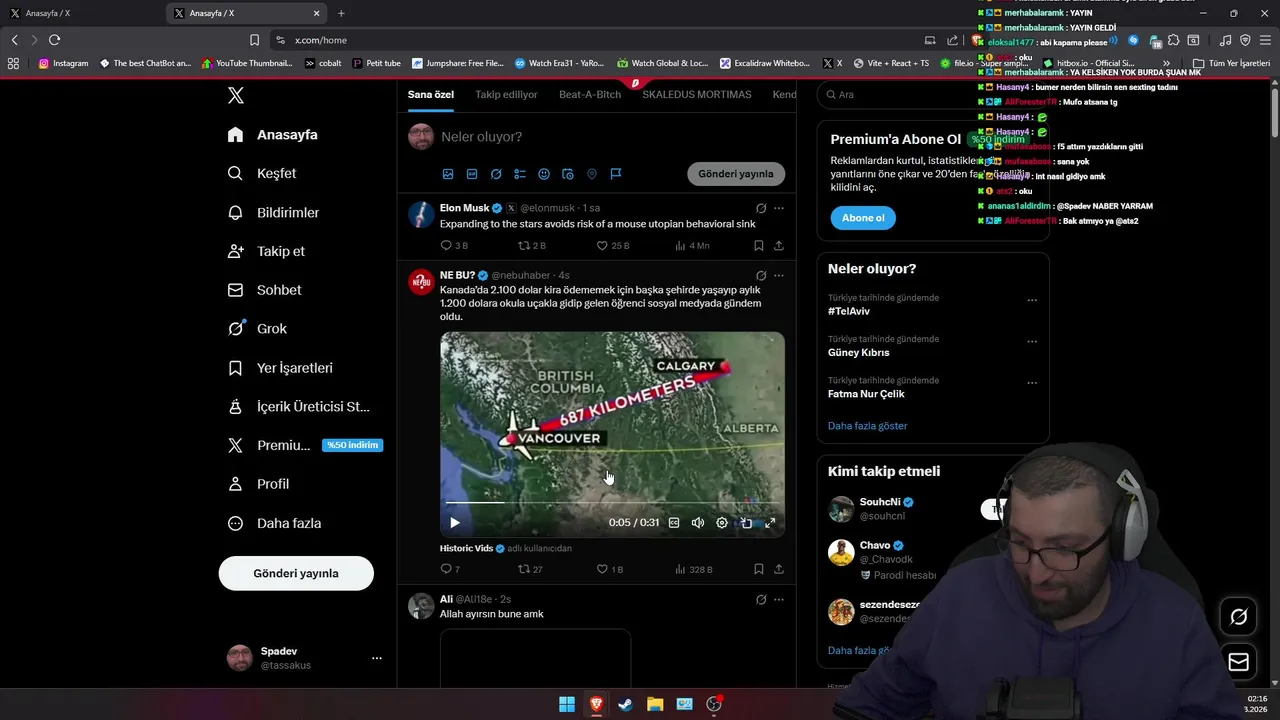Viewport: 1280px width, 720px height.
Task: Click the flag icon in composer toolbar
Action: point(616,174)
